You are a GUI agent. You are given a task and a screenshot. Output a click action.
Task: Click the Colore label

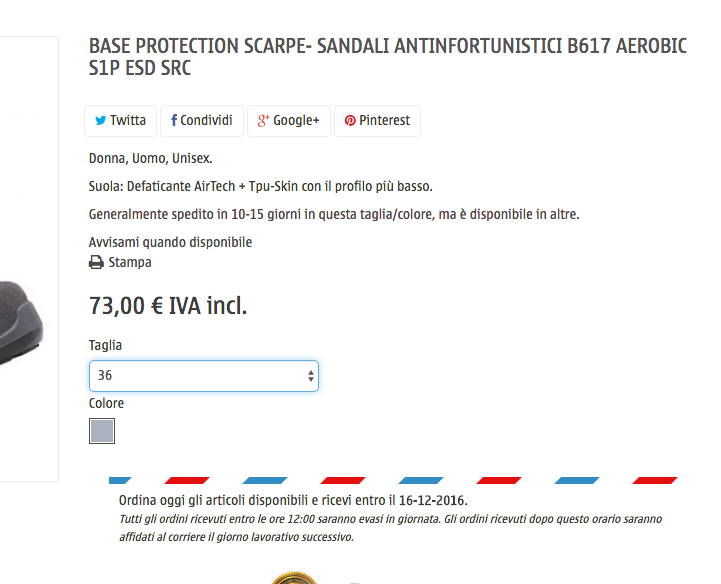tap(106, 403)
